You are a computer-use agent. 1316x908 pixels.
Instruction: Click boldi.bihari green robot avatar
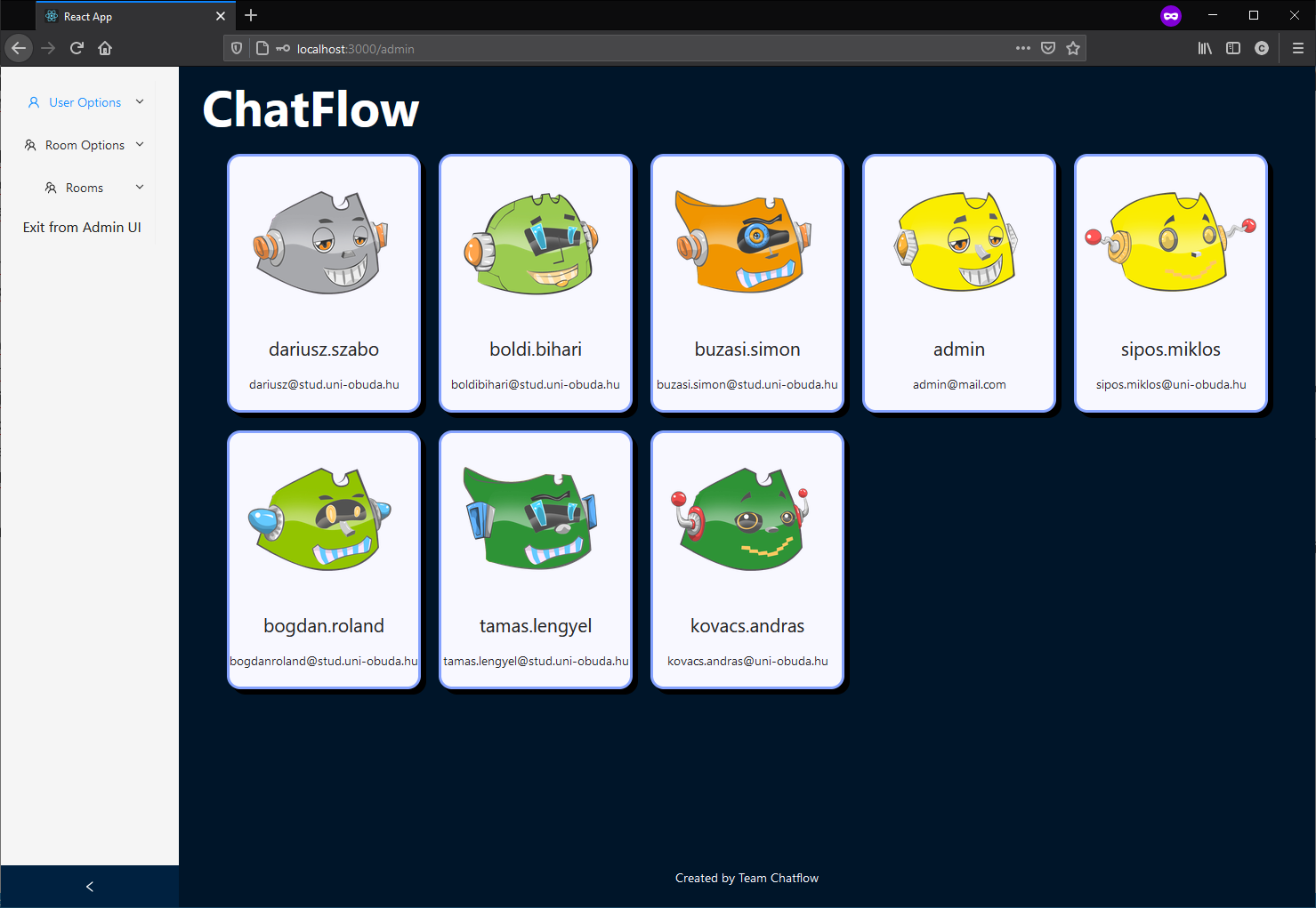point(532,244)
